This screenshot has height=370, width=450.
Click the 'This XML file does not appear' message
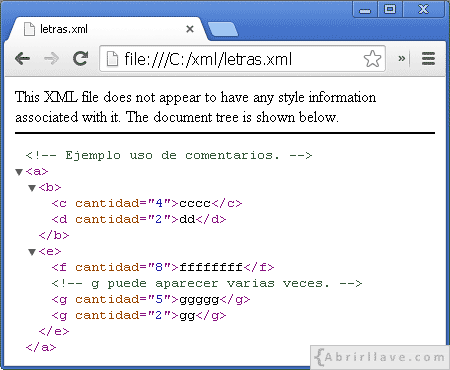(195, 107)
